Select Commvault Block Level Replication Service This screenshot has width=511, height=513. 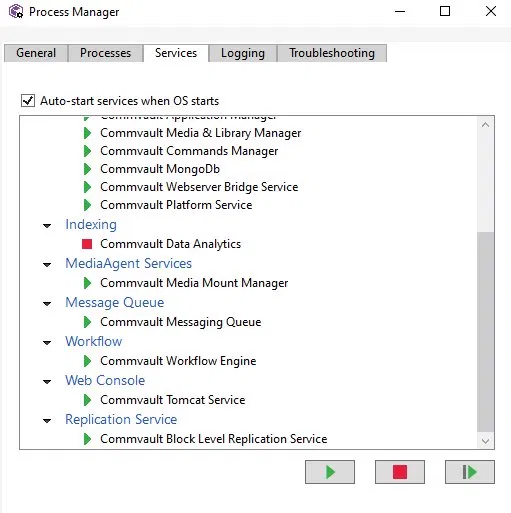pyautogui.click(x=214, y=439)
